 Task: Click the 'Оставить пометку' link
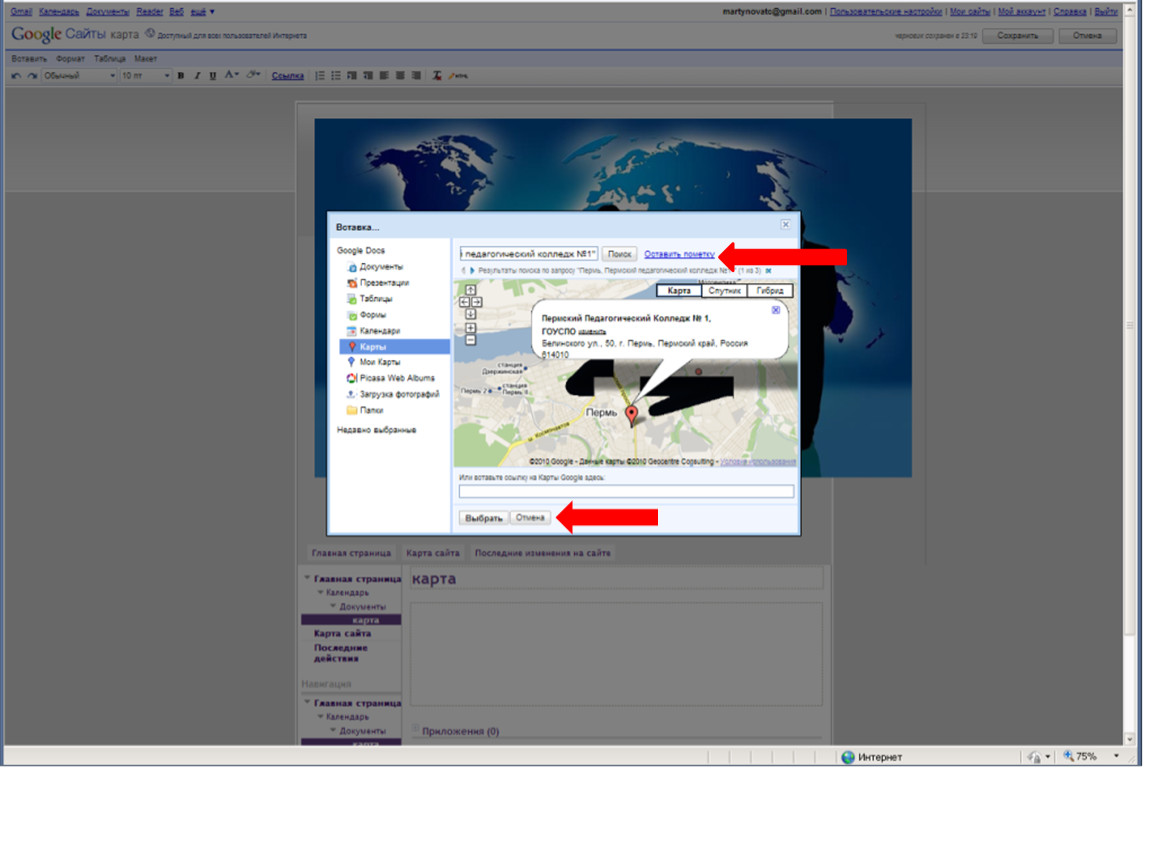[679, 254]
